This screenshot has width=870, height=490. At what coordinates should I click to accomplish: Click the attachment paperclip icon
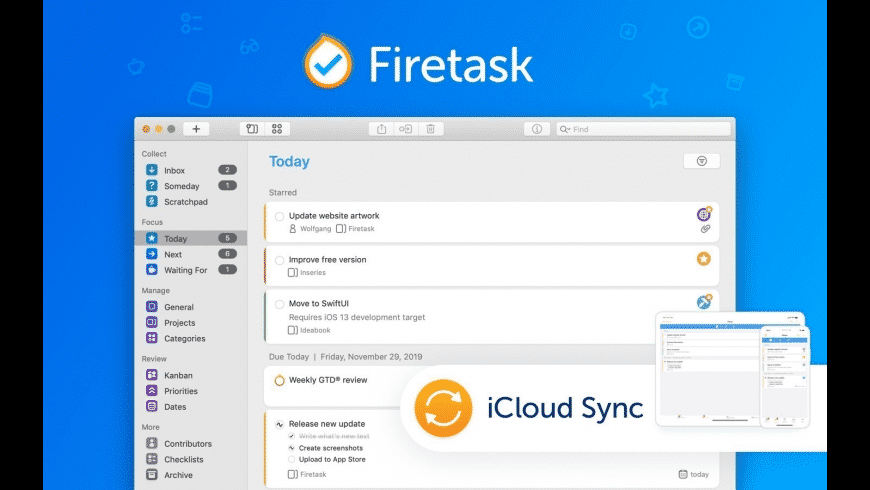(x=705, y=229)
